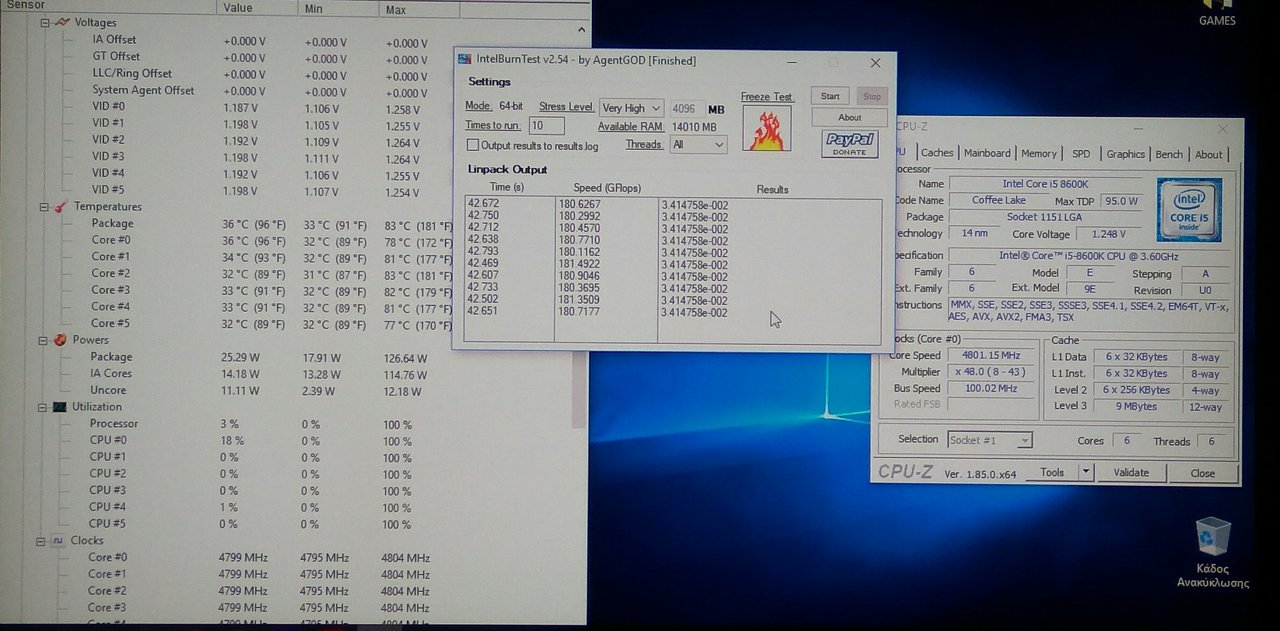Click the Voltages category icon in sensor tree

coord(61,22)
